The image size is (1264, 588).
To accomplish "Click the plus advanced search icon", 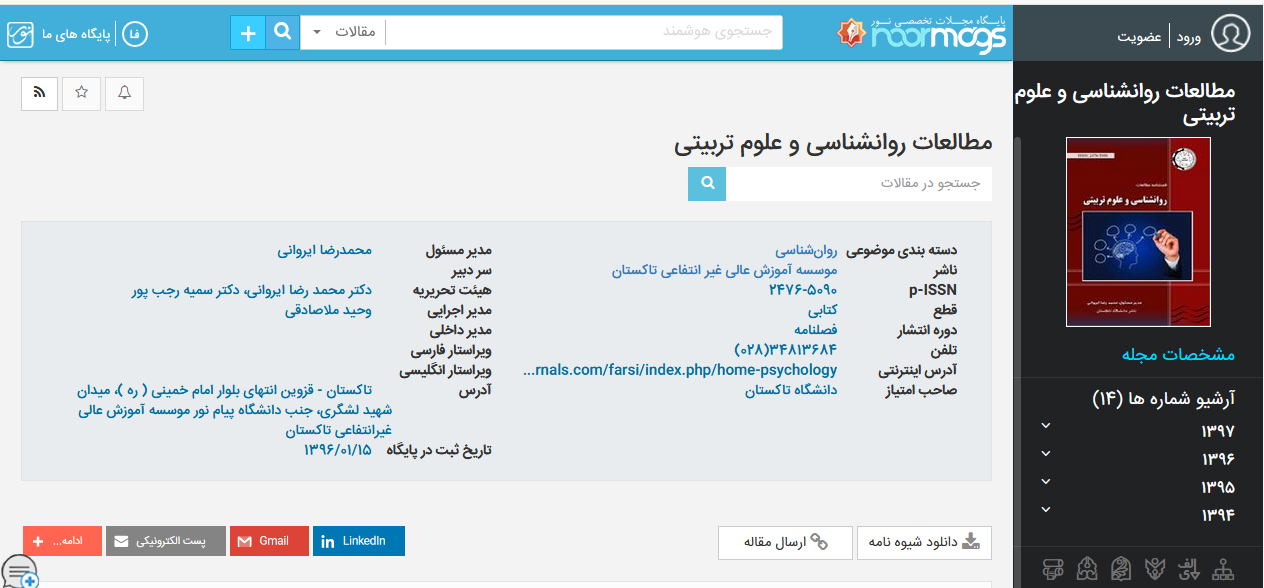I will [x=248, y=32].
